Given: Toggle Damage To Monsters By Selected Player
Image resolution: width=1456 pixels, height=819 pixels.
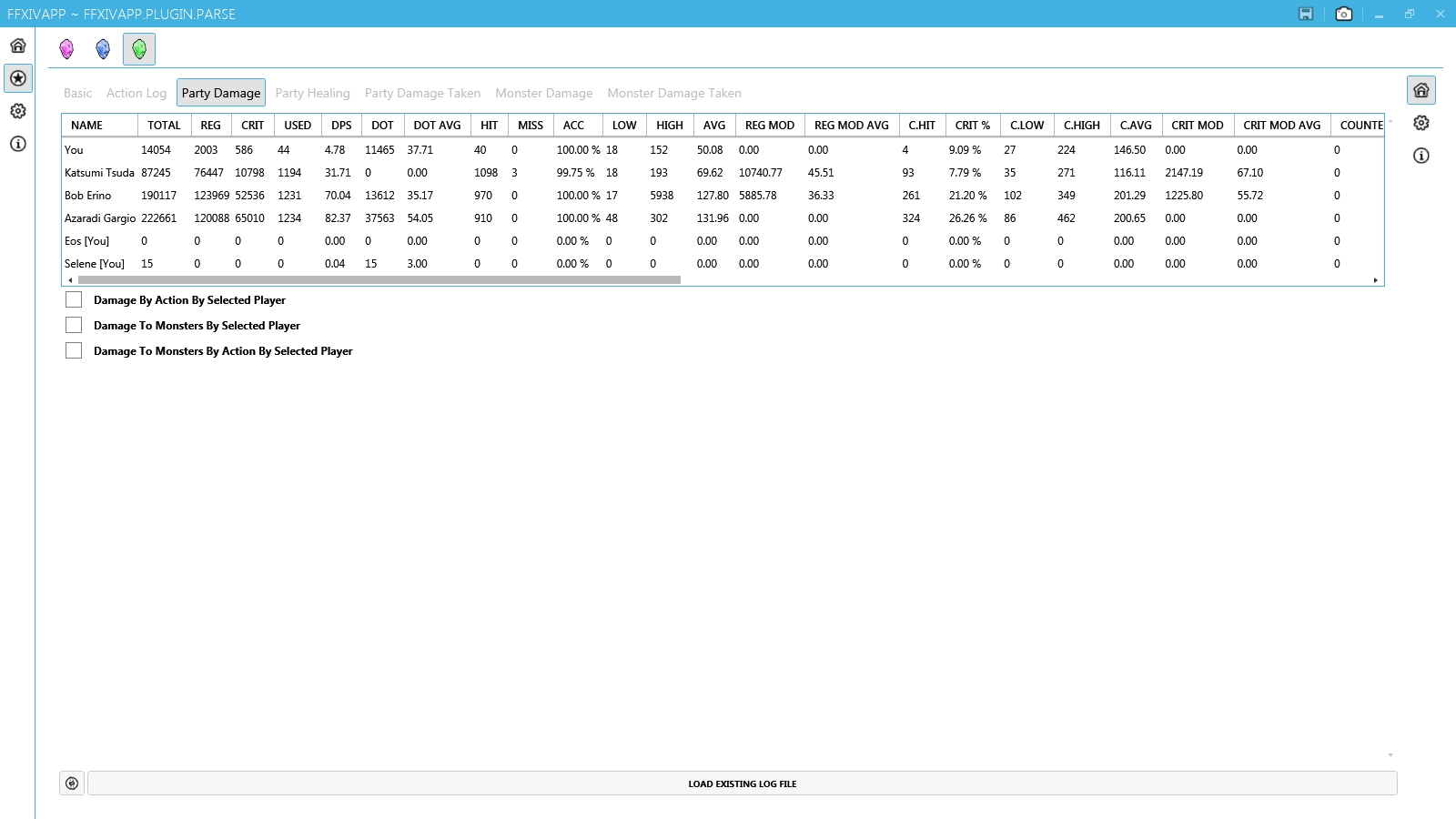Looking at the screenshot, I should (74, 325).
